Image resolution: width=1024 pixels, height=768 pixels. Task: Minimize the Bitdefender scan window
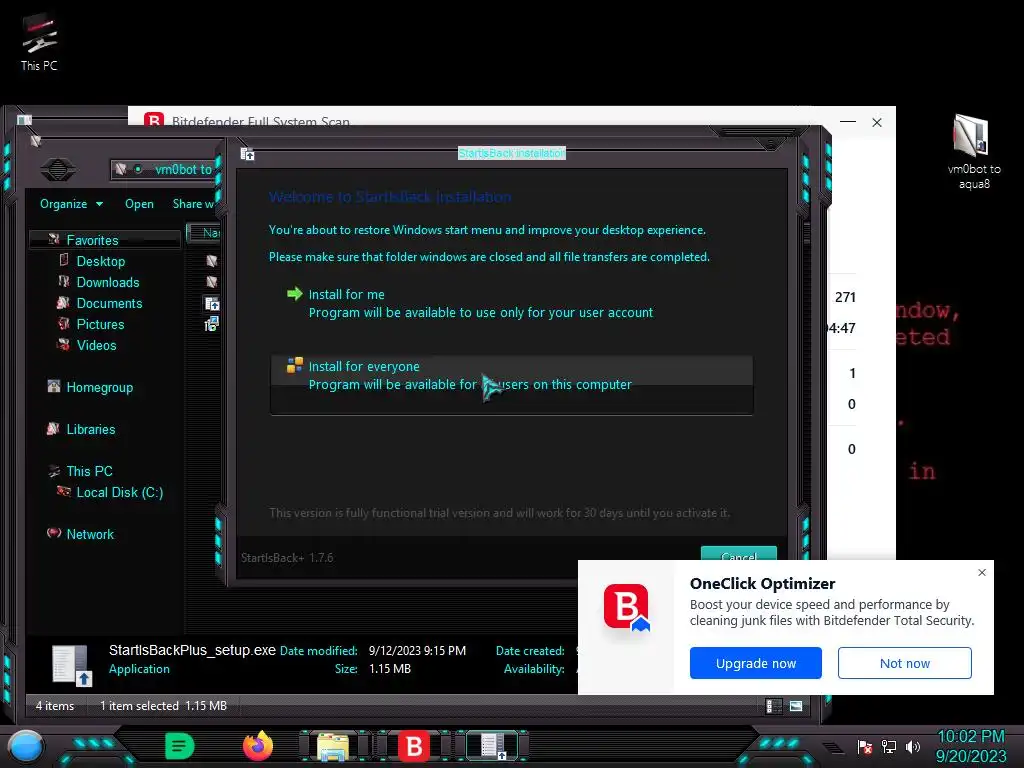[848, 121]
